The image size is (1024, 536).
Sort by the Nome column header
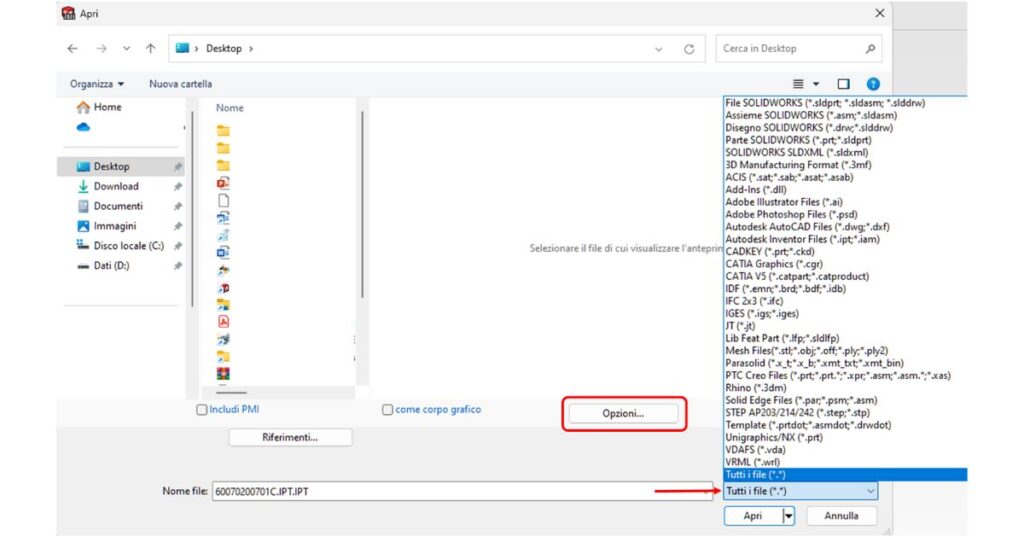230,108
